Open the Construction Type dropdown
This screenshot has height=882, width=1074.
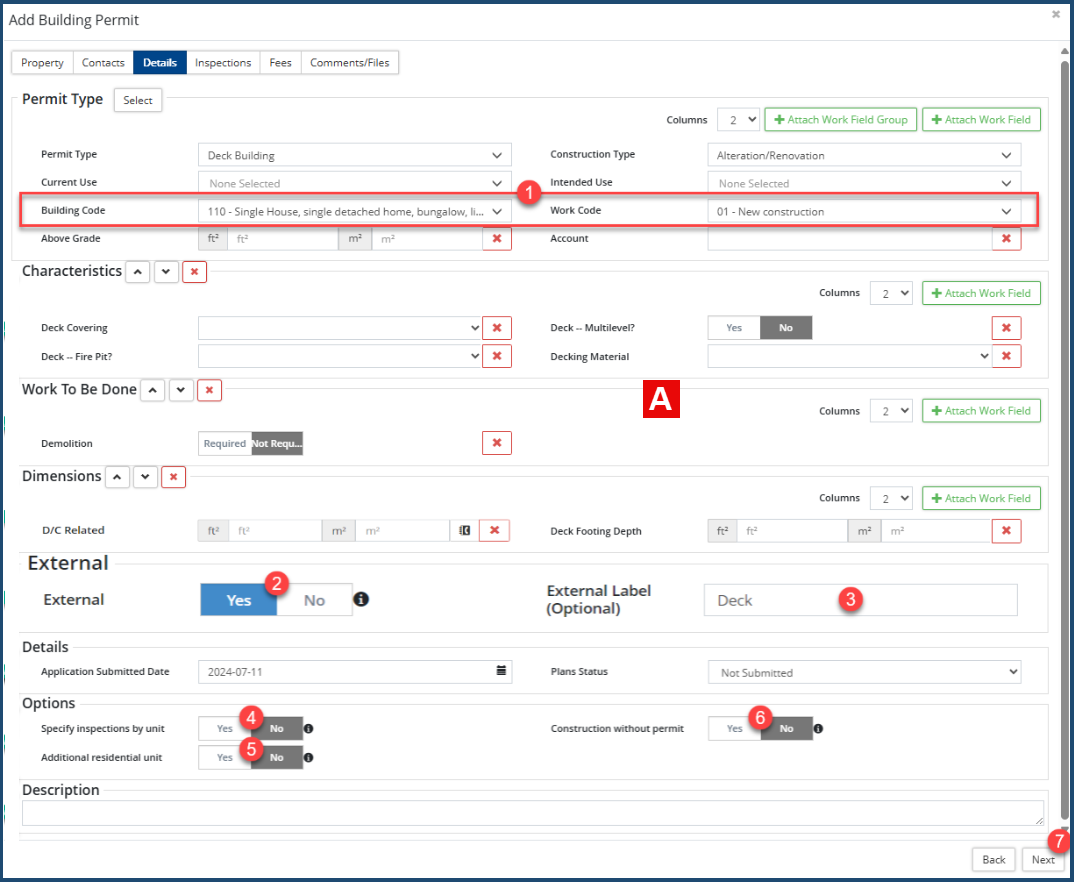tap(864, 155)
